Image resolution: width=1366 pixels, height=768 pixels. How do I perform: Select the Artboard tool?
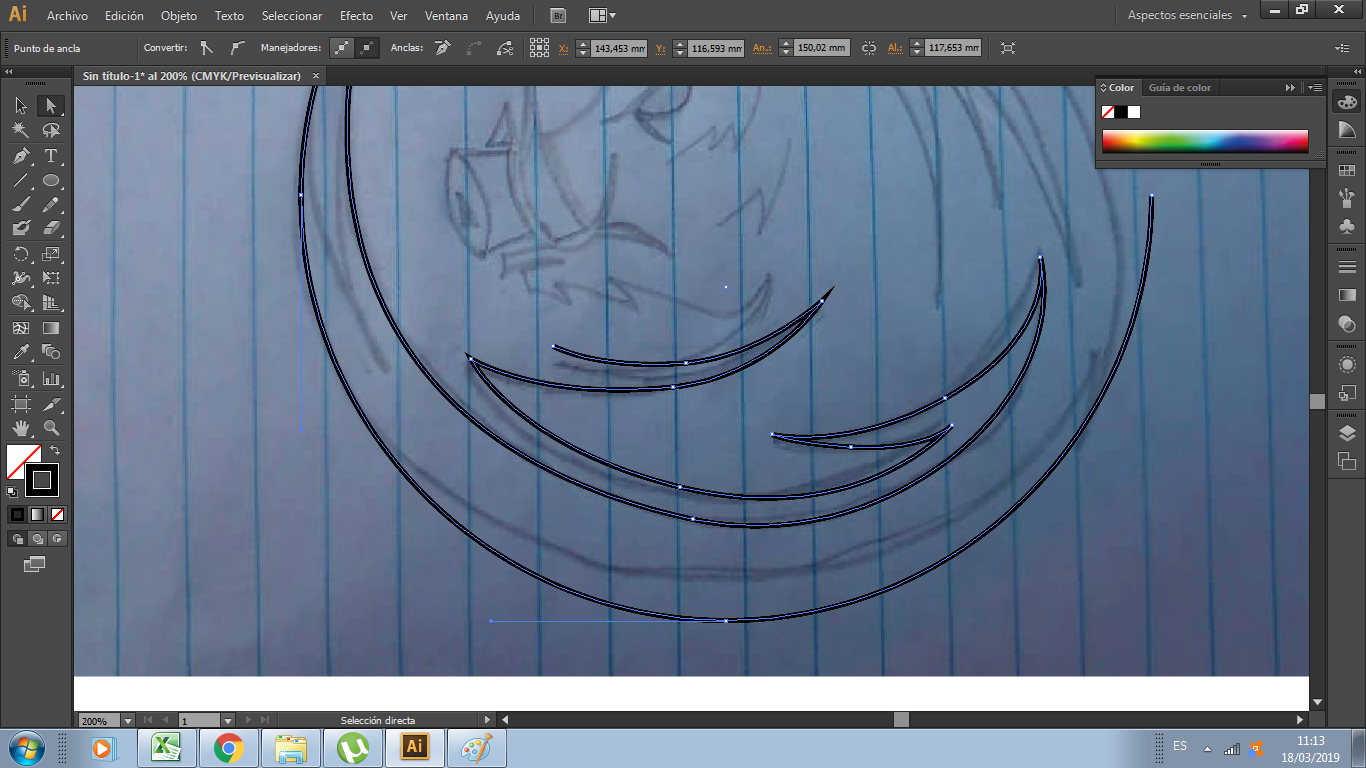pyautogui.click(x=21, y=404)
